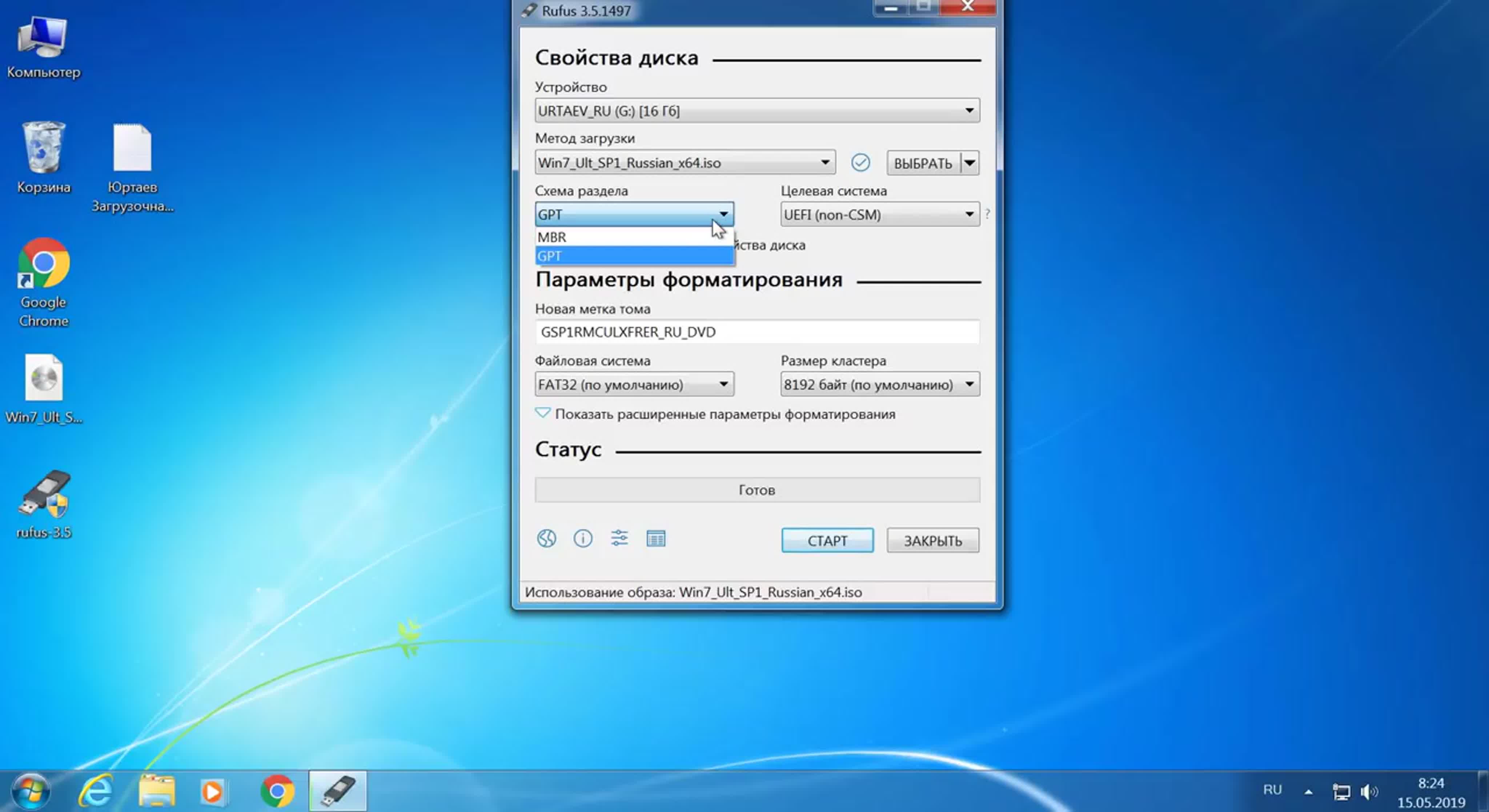Click the clock showing 8:24
Viewport: 1489px width, 812px height.
[1431, 783]
